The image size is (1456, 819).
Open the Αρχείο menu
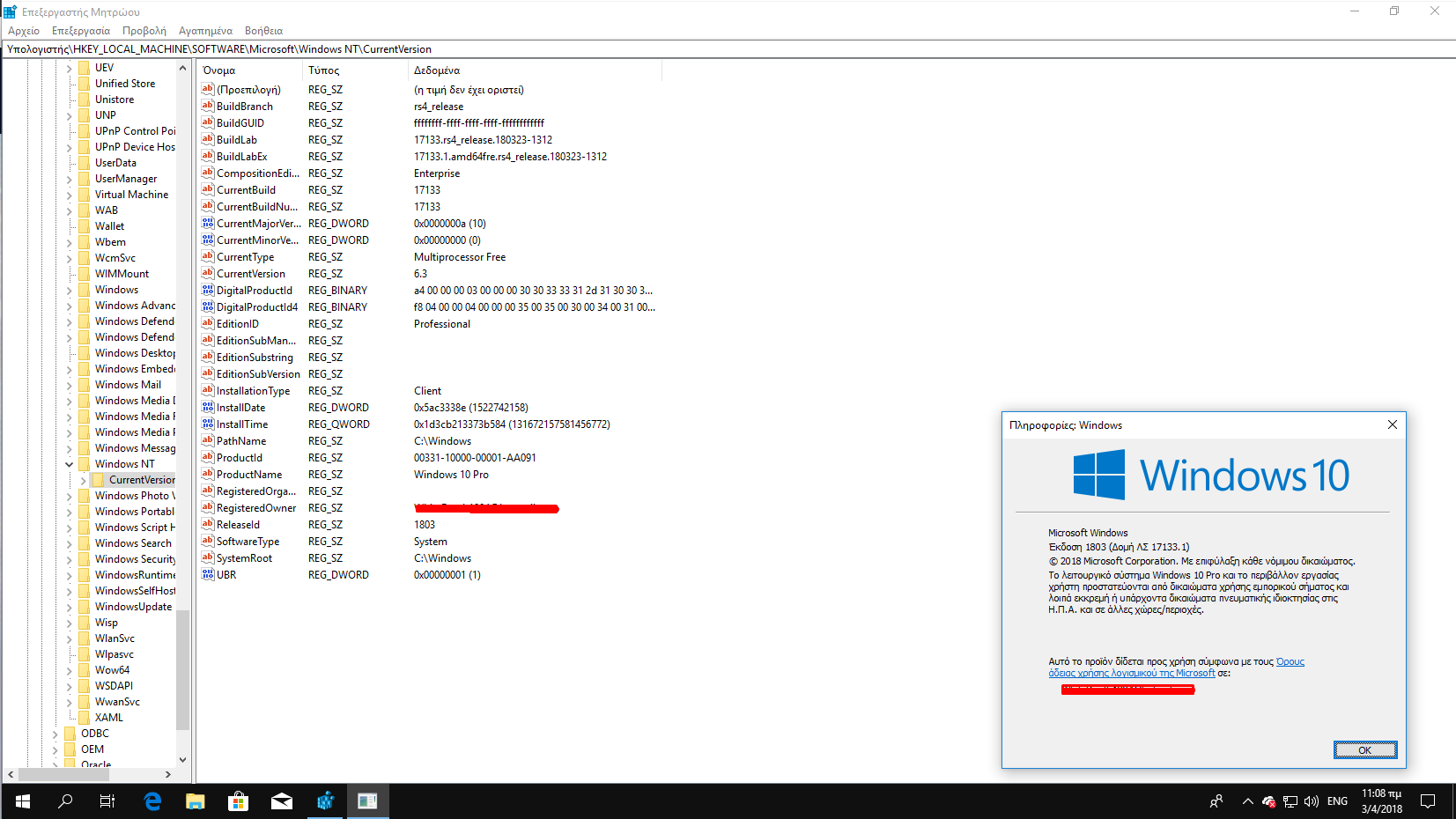[x=24, y=31]
